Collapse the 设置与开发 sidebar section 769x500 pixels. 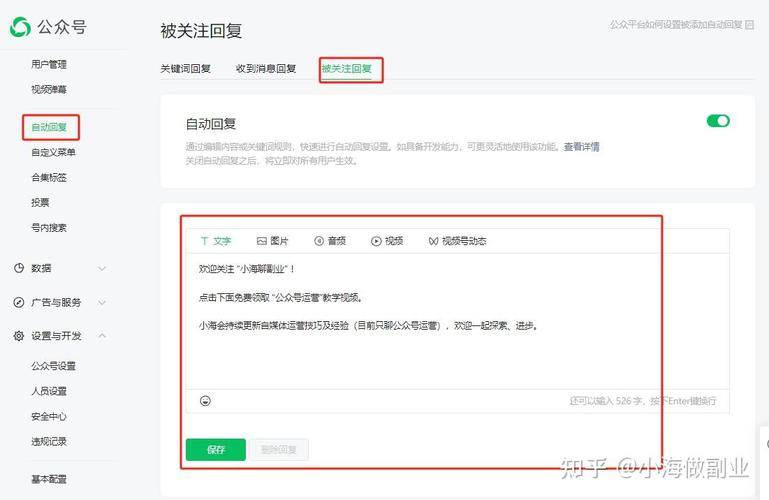coord(101,336)
